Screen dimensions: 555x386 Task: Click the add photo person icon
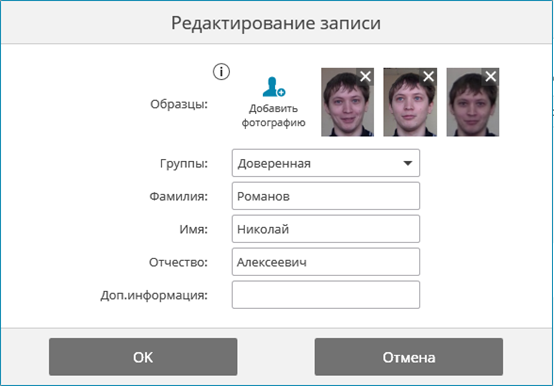pyautogui.click(x=274, y=87)
